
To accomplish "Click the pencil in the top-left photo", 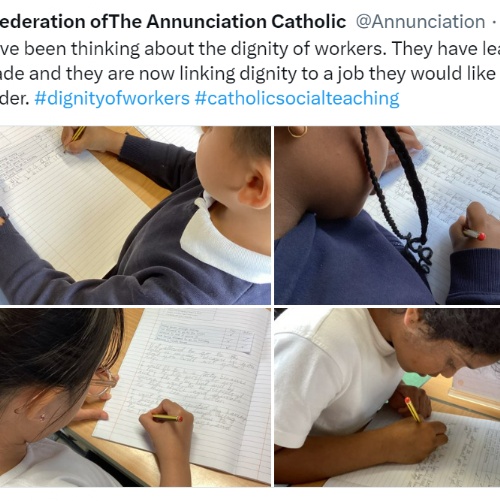I will 75,137.
